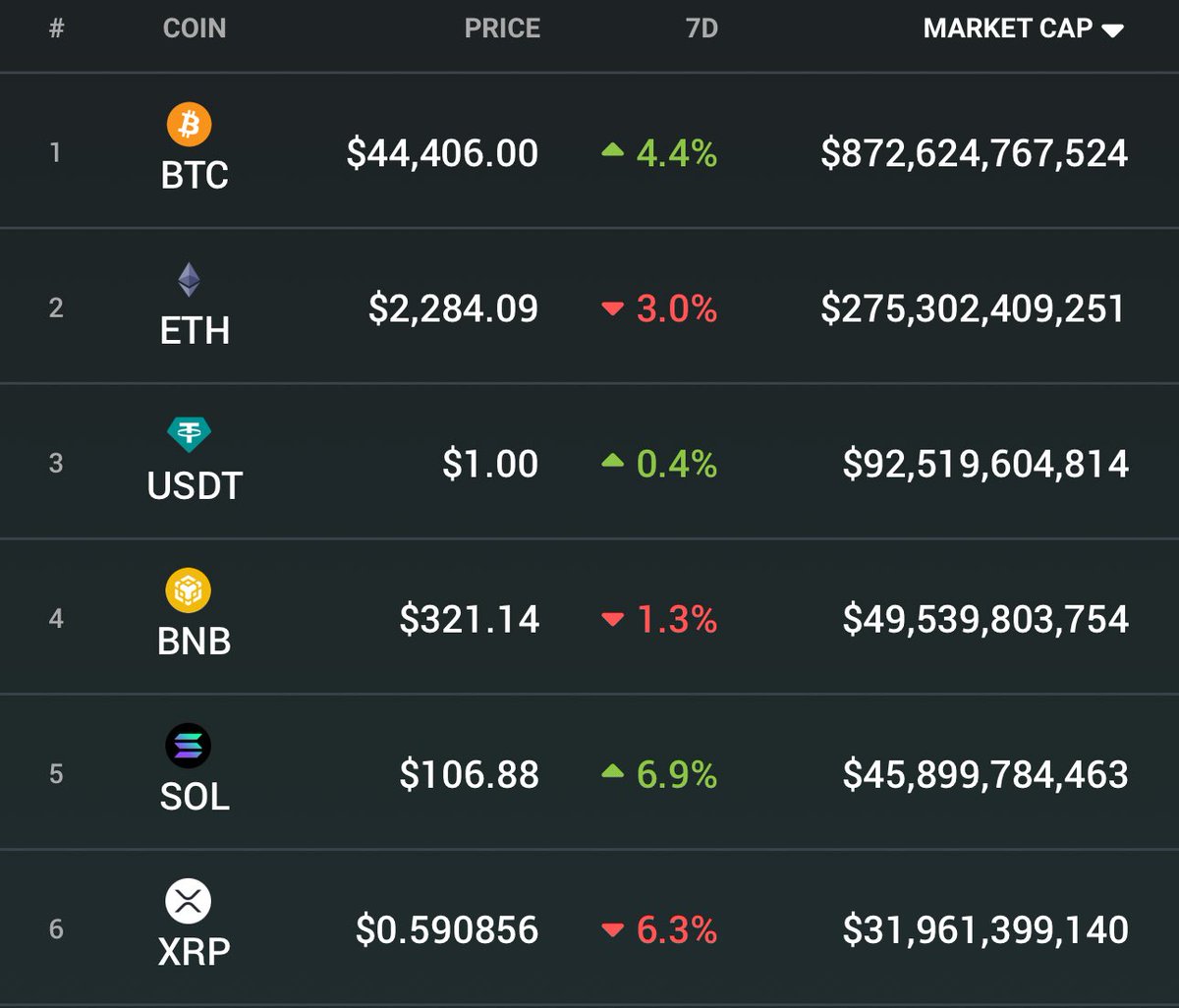Sort by the # rank column header
Image resolution: width=1179 pixels, height=1008 pixels.
pos(56,28)
